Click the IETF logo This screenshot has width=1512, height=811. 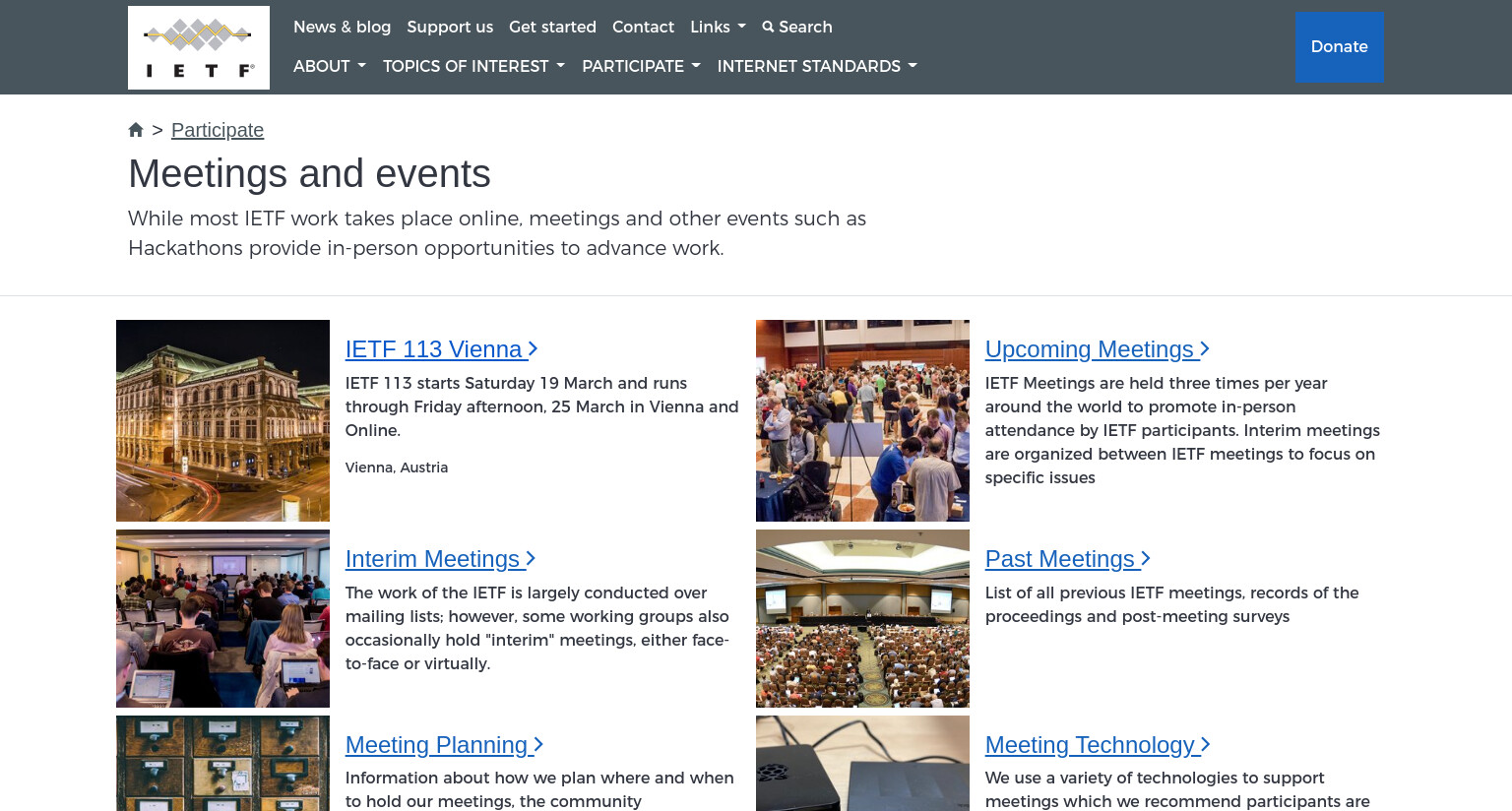[x=199, y=47]
